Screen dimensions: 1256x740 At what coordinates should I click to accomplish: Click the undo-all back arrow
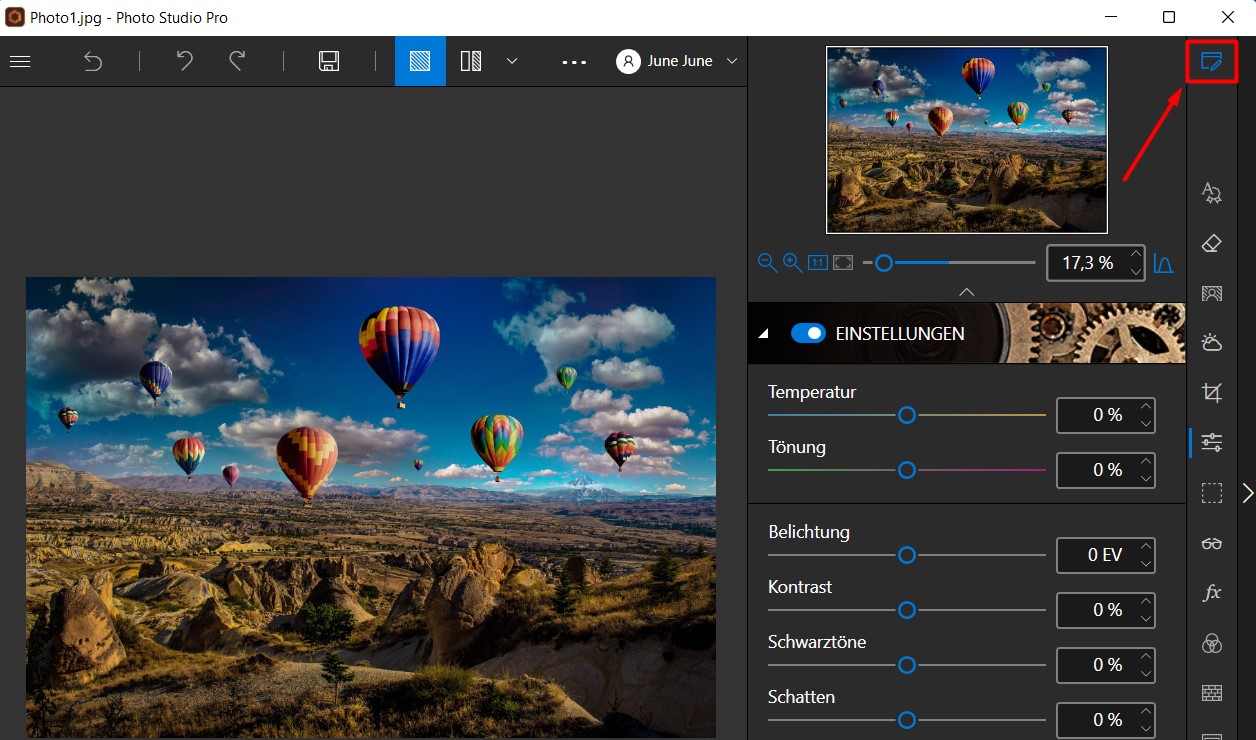coord(92,61)
